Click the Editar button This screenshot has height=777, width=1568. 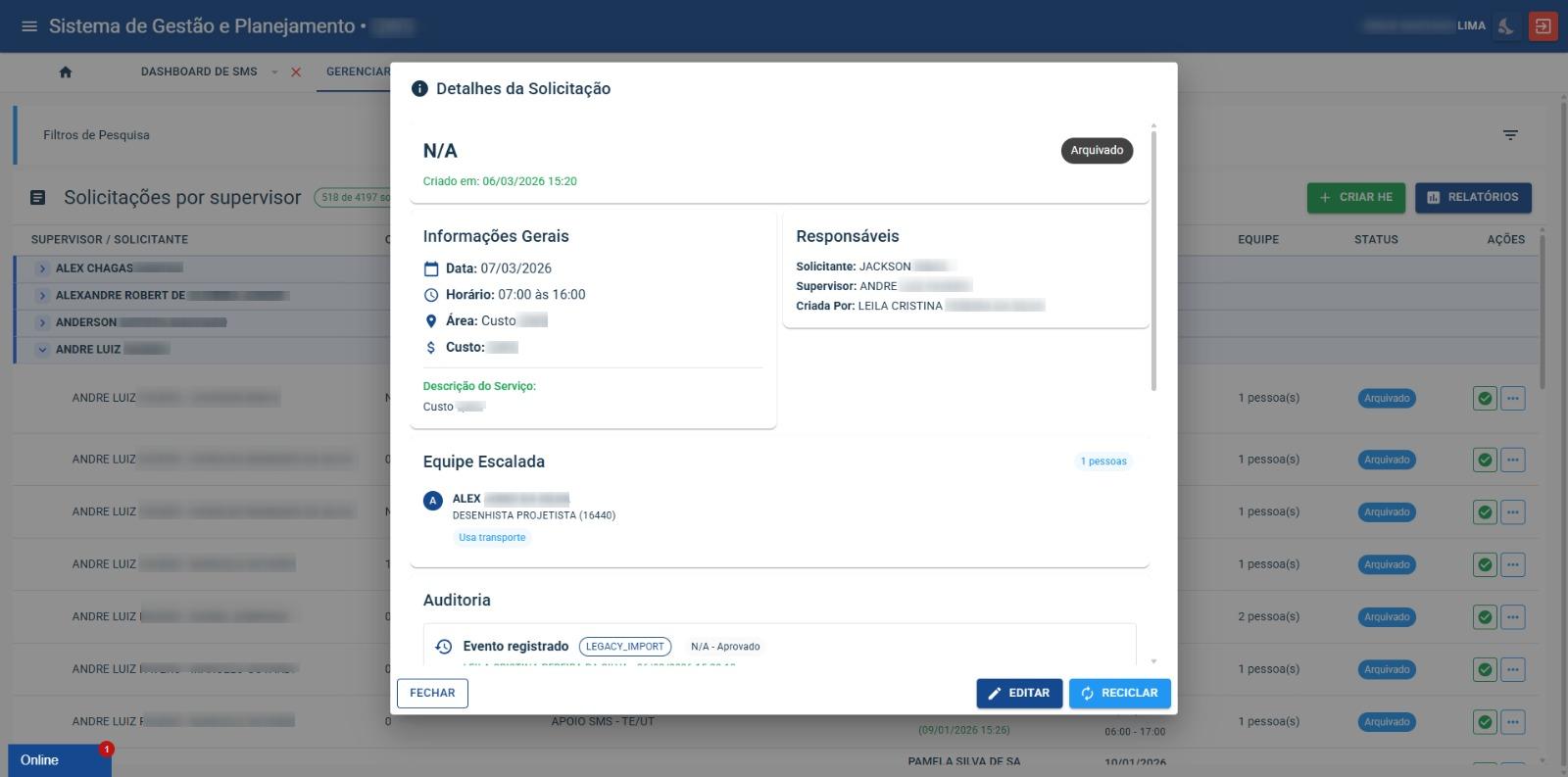click(x=1019, y=693)
